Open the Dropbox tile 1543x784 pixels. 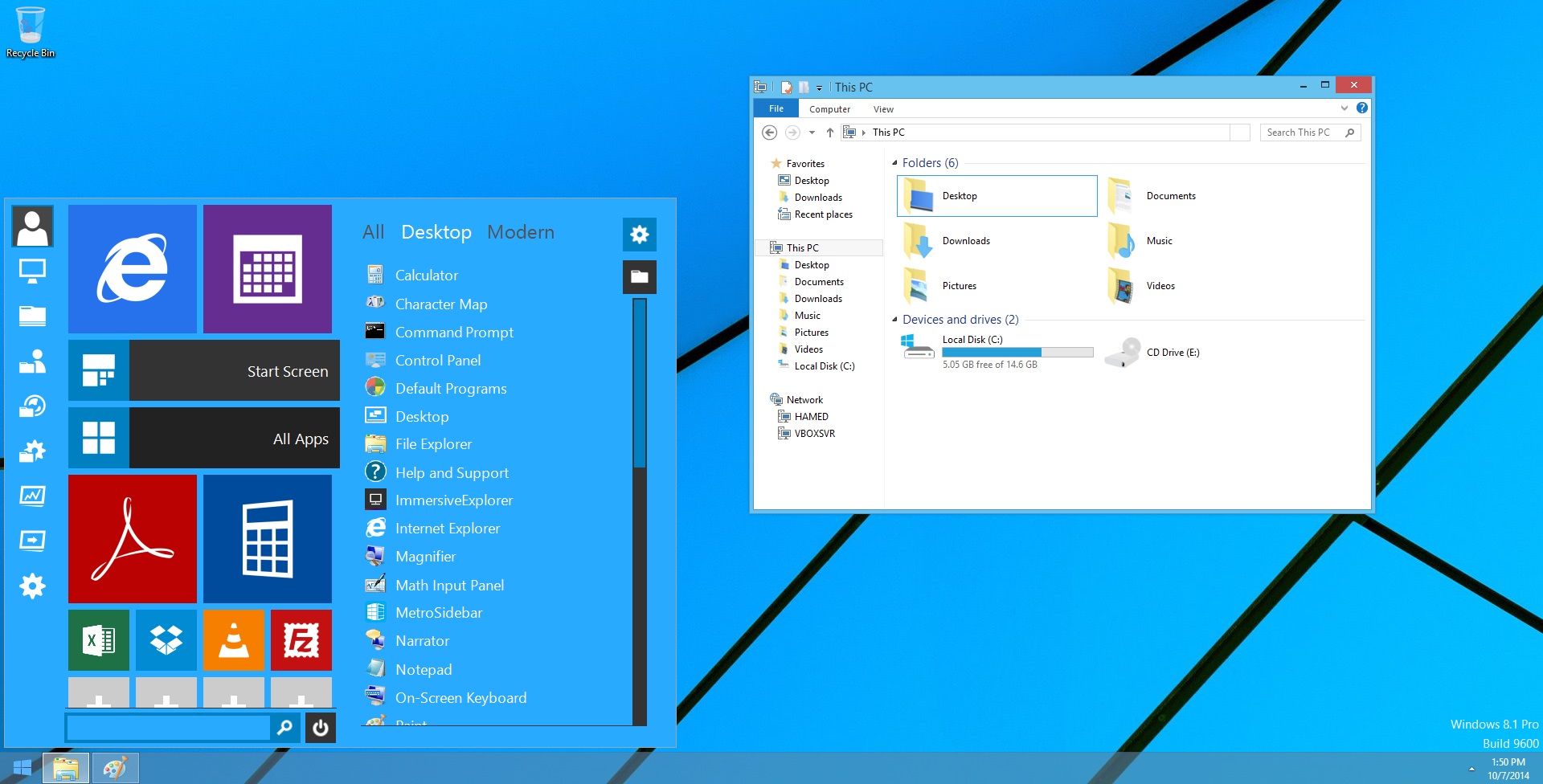click(166, 639)
